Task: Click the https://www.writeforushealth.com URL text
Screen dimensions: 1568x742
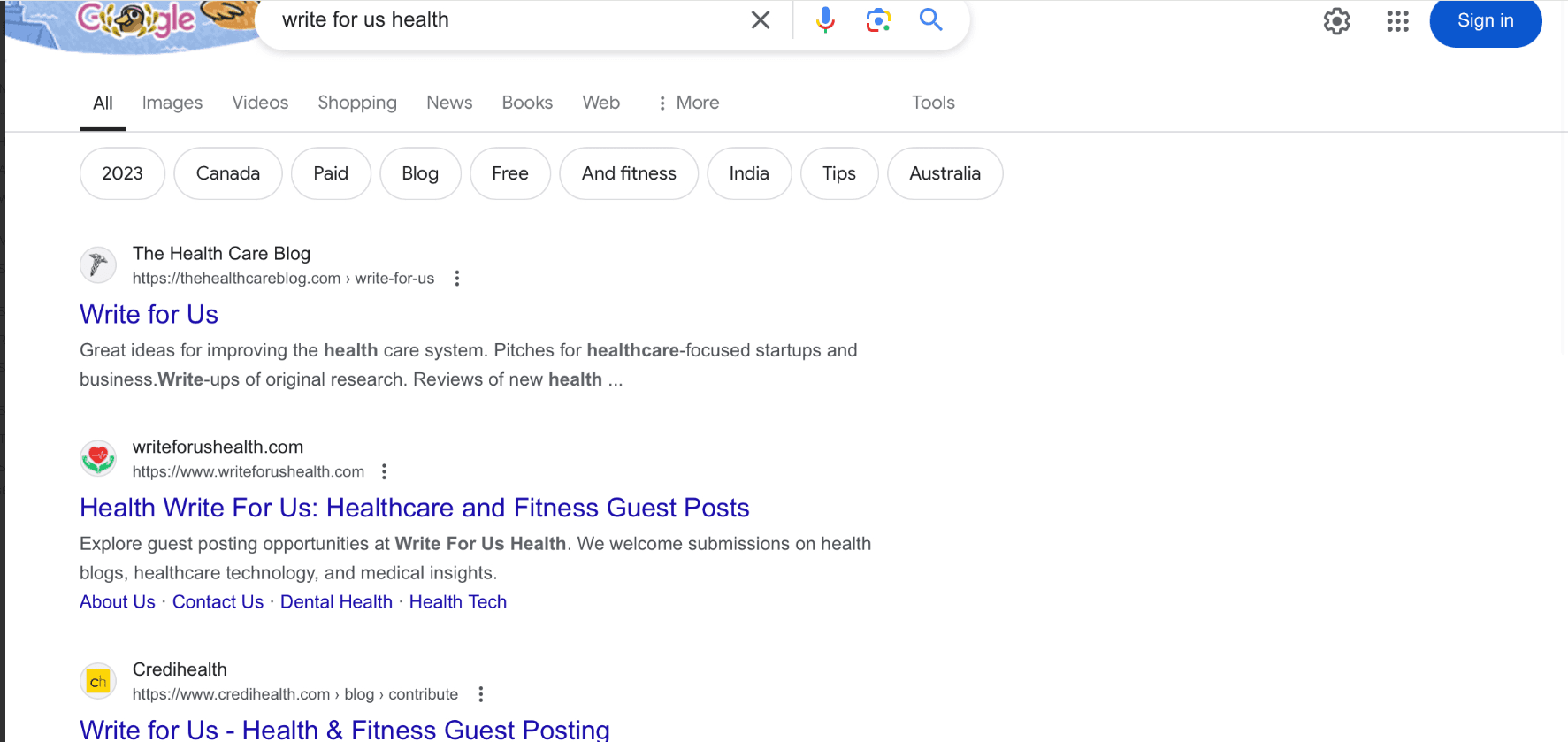Action: (249, 471)
